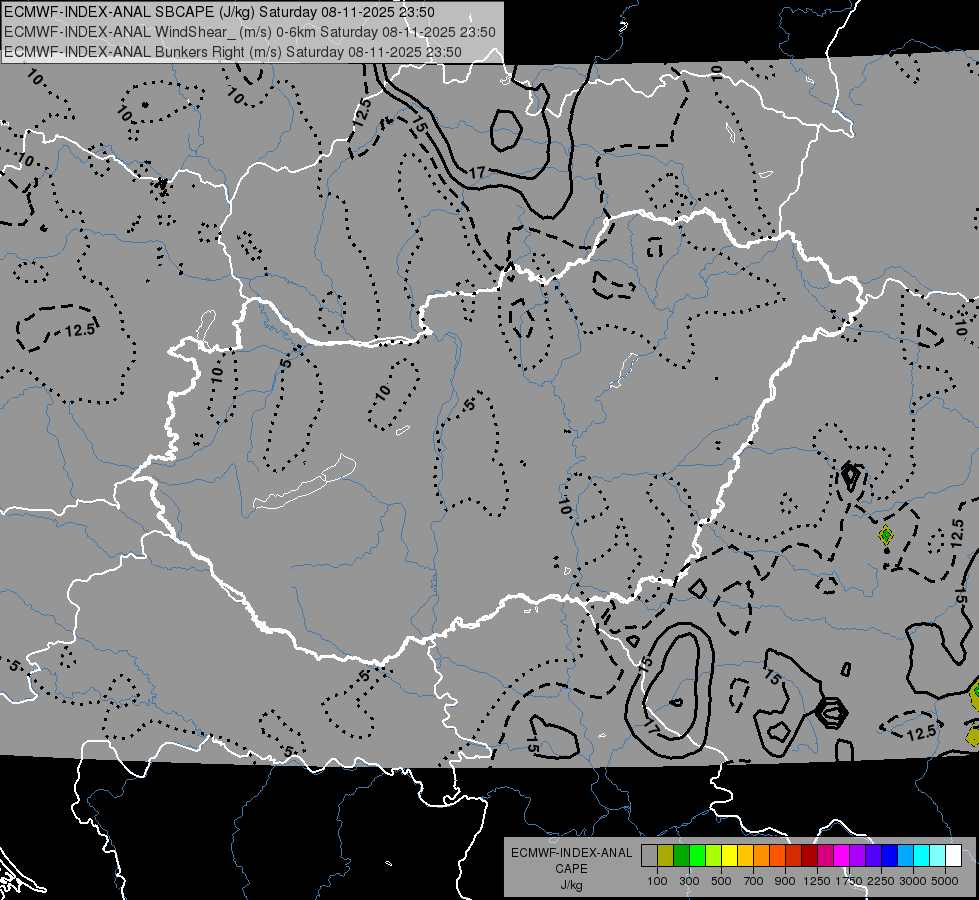
Task: Click the 500 value on the legend scale
Action: pos(721,881)
